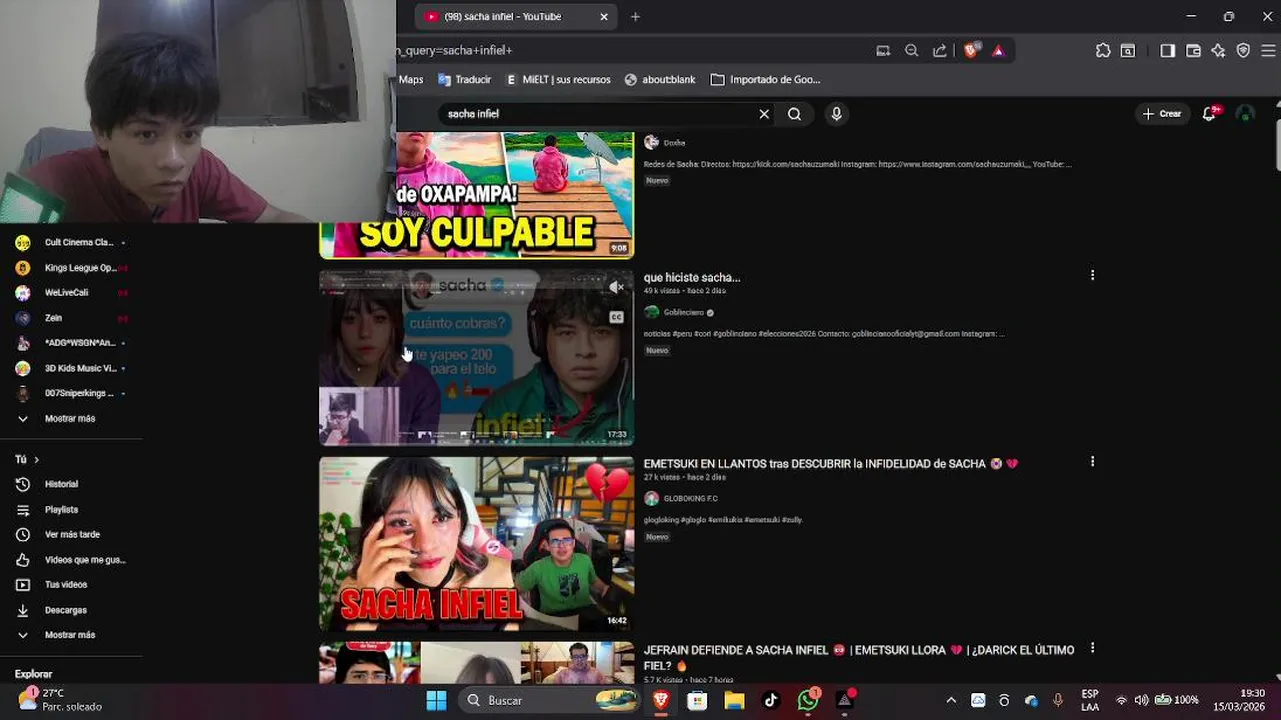Expand subscriptions with Mostrar más
Image resolution: width=1281 pixels, height=720 pixels.
[71, 419]
